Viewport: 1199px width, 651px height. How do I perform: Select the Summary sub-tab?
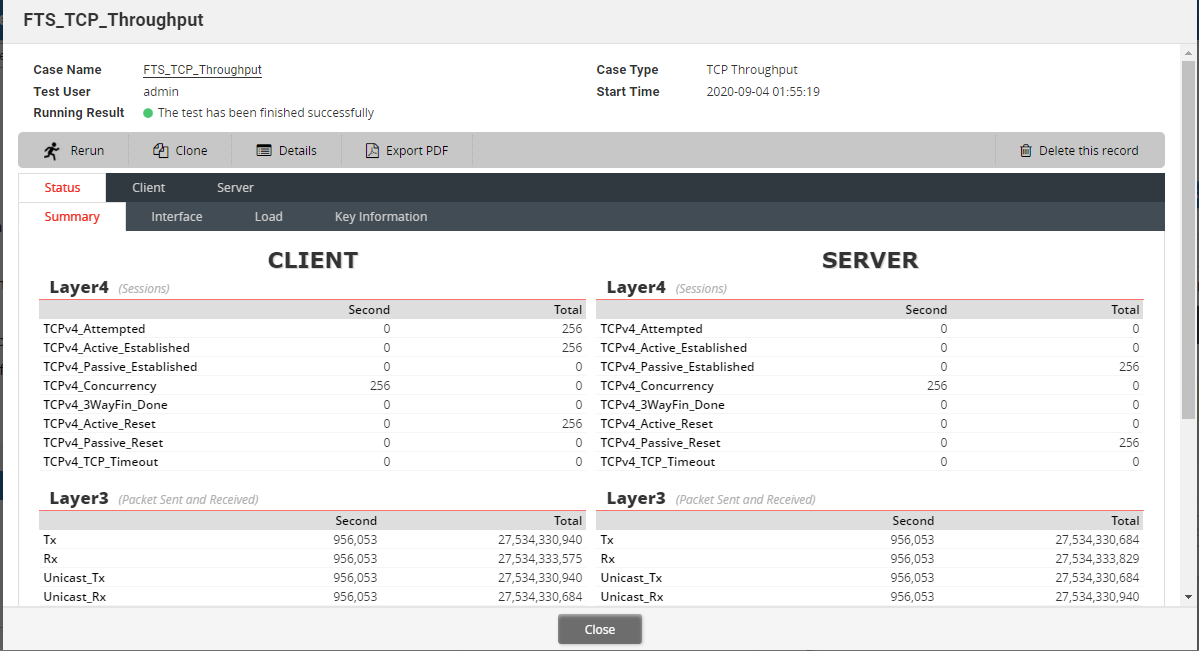coord(71,216)
